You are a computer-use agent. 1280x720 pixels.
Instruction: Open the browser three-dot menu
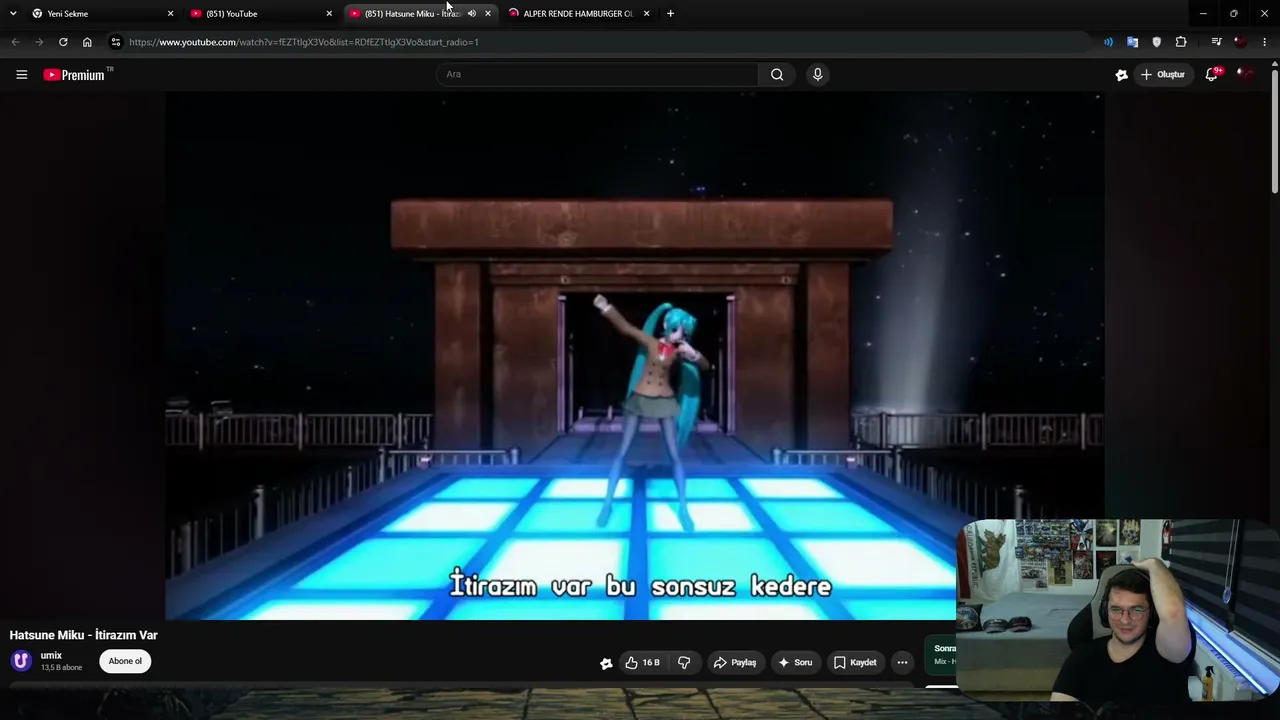pyautogui.click(x=1265, y=42)
